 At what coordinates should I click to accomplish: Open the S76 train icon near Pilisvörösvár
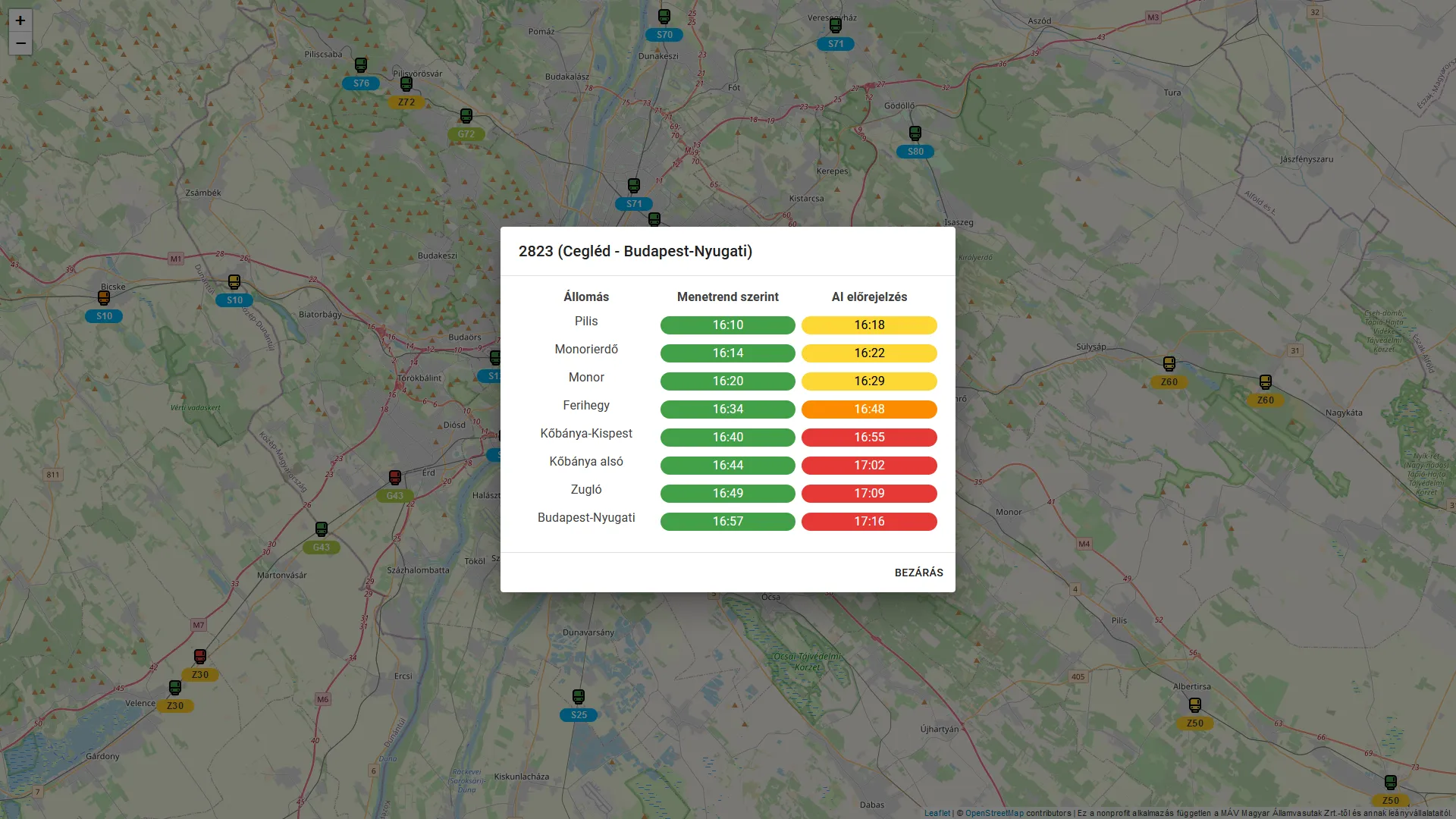point(362,65)
